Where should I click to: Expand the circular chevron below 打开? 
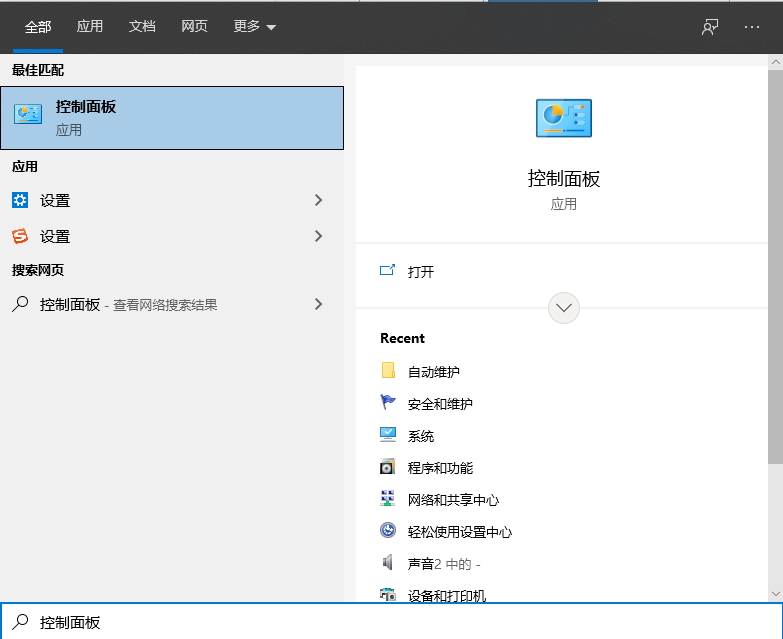tap(564, 308)
